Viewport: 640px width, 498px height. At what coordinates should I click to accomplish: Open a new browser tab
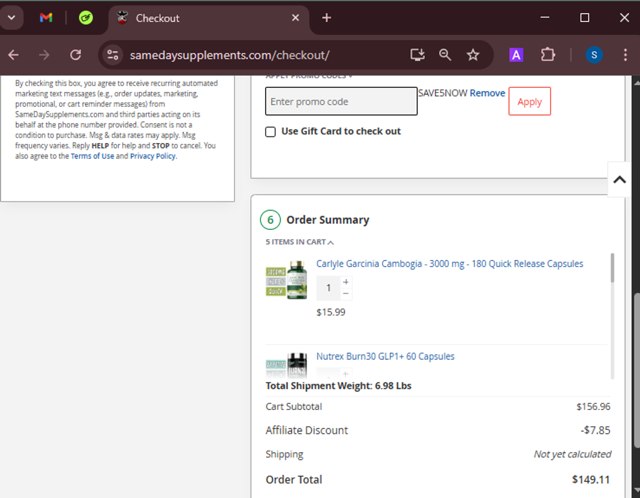coord(326,18)
